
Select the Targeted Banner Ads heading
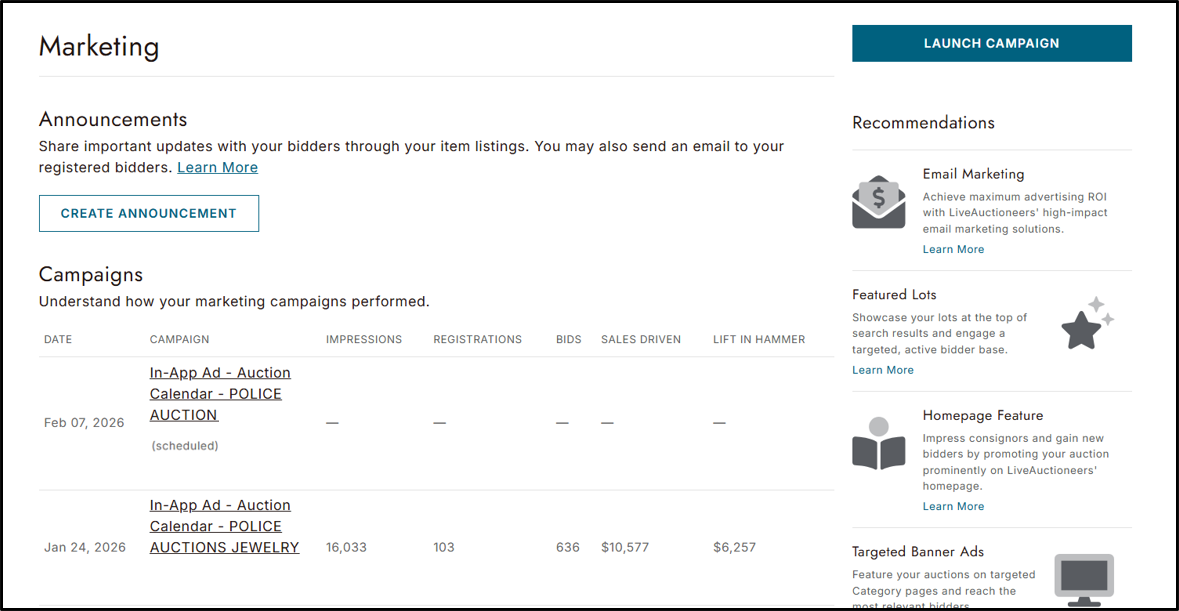coord(917,552)
